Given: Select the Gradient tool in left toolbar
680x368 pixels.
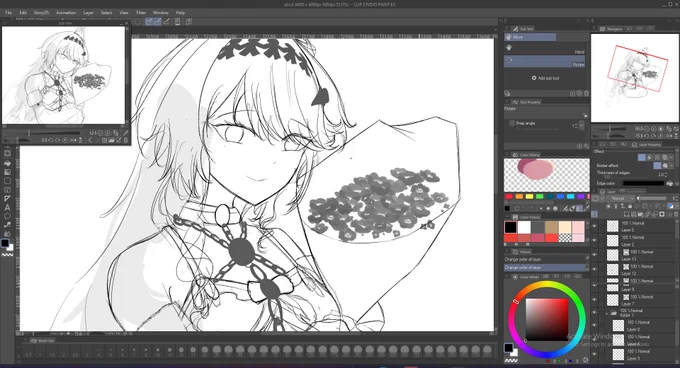Looking at the screenshot, I should pyautogui.click(x=7, y=172).
